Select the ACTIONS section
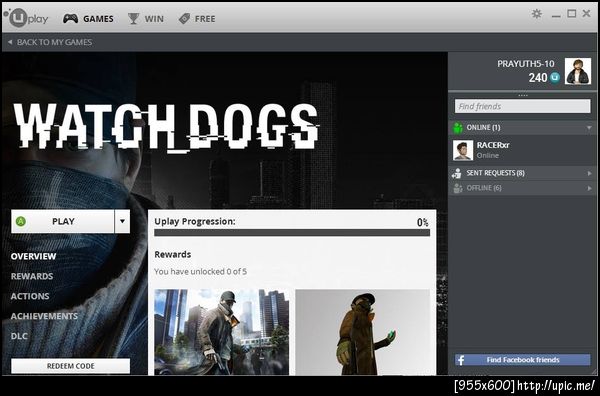 [30, 296]
